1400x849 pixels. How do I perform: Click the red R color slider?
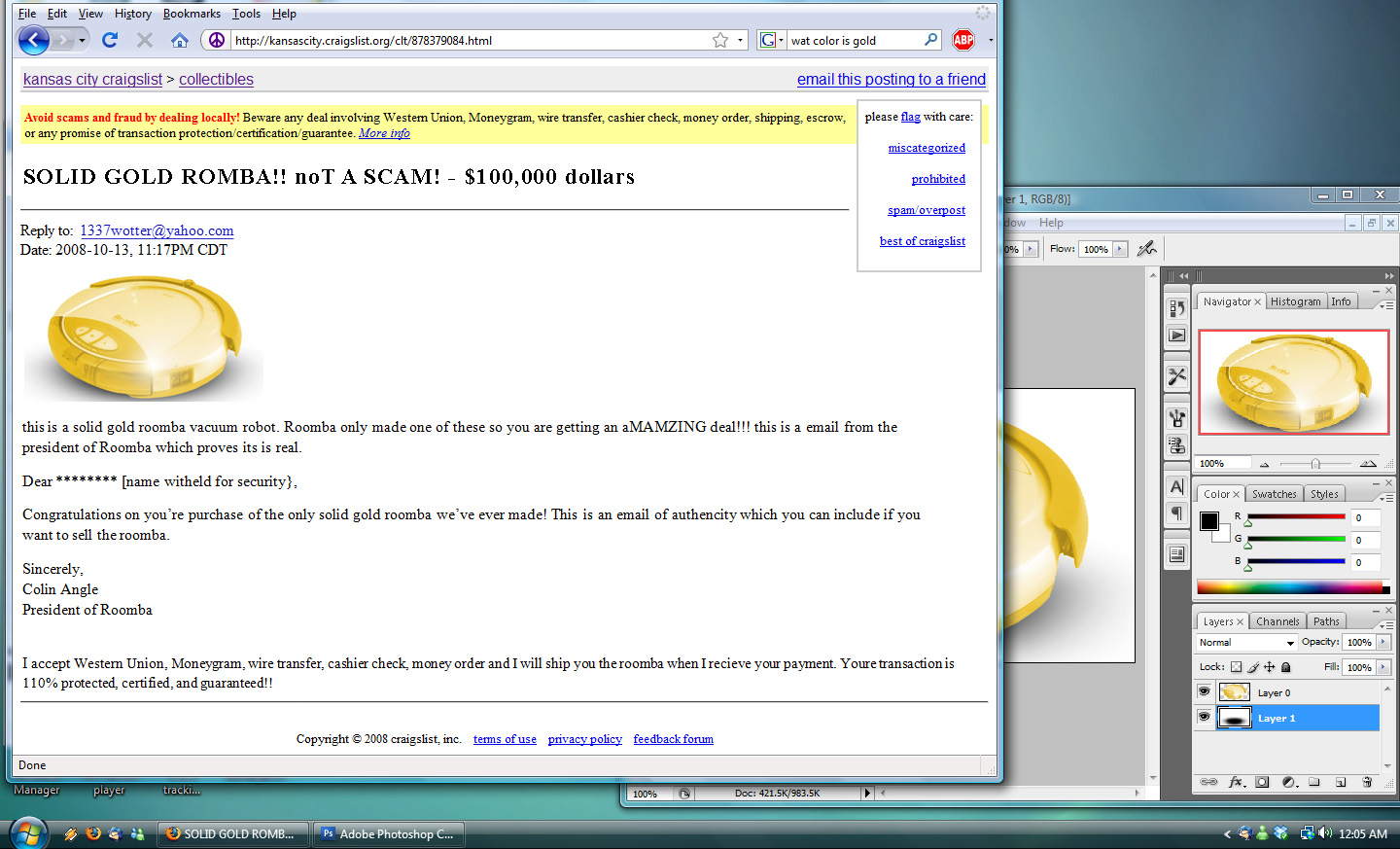[x=1296, y=516]
